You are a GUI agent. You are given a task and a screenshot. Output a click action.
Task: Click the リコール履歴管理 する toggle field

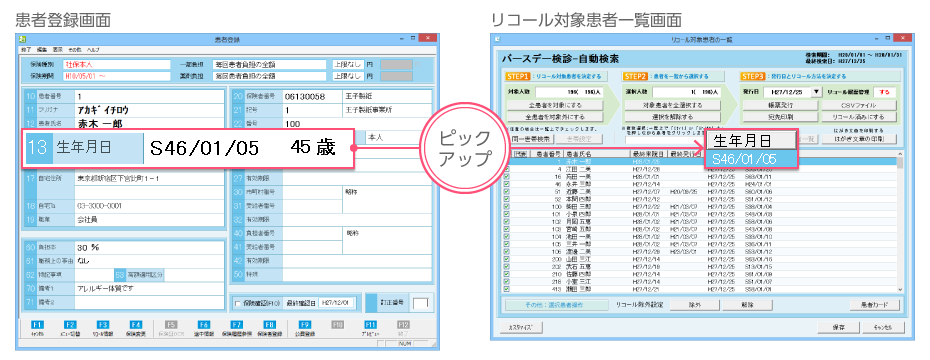tap(884, 92)
